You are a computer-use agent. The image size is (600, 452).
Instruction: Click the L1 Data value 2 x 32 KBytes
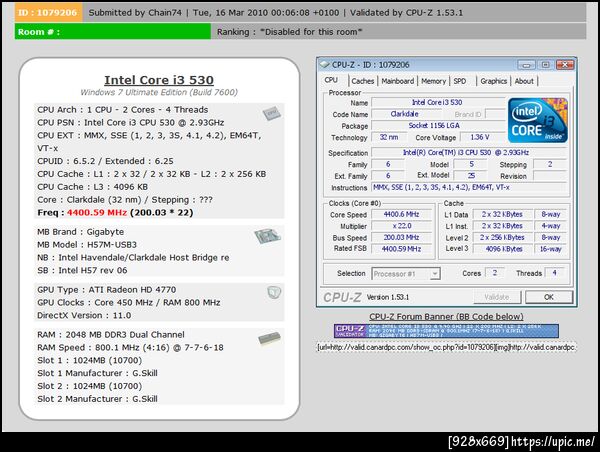(x=502, y=214)
